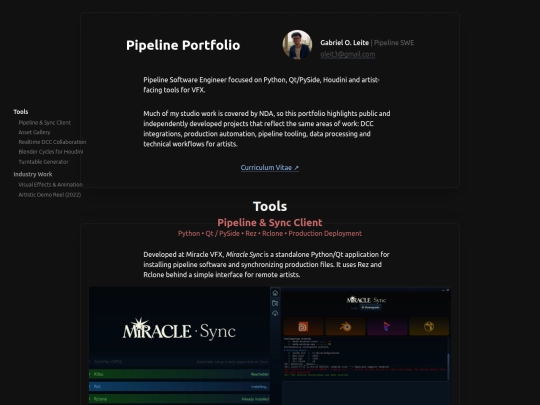Click the Pipeline & Sync Client title

(x=270, y=222)
